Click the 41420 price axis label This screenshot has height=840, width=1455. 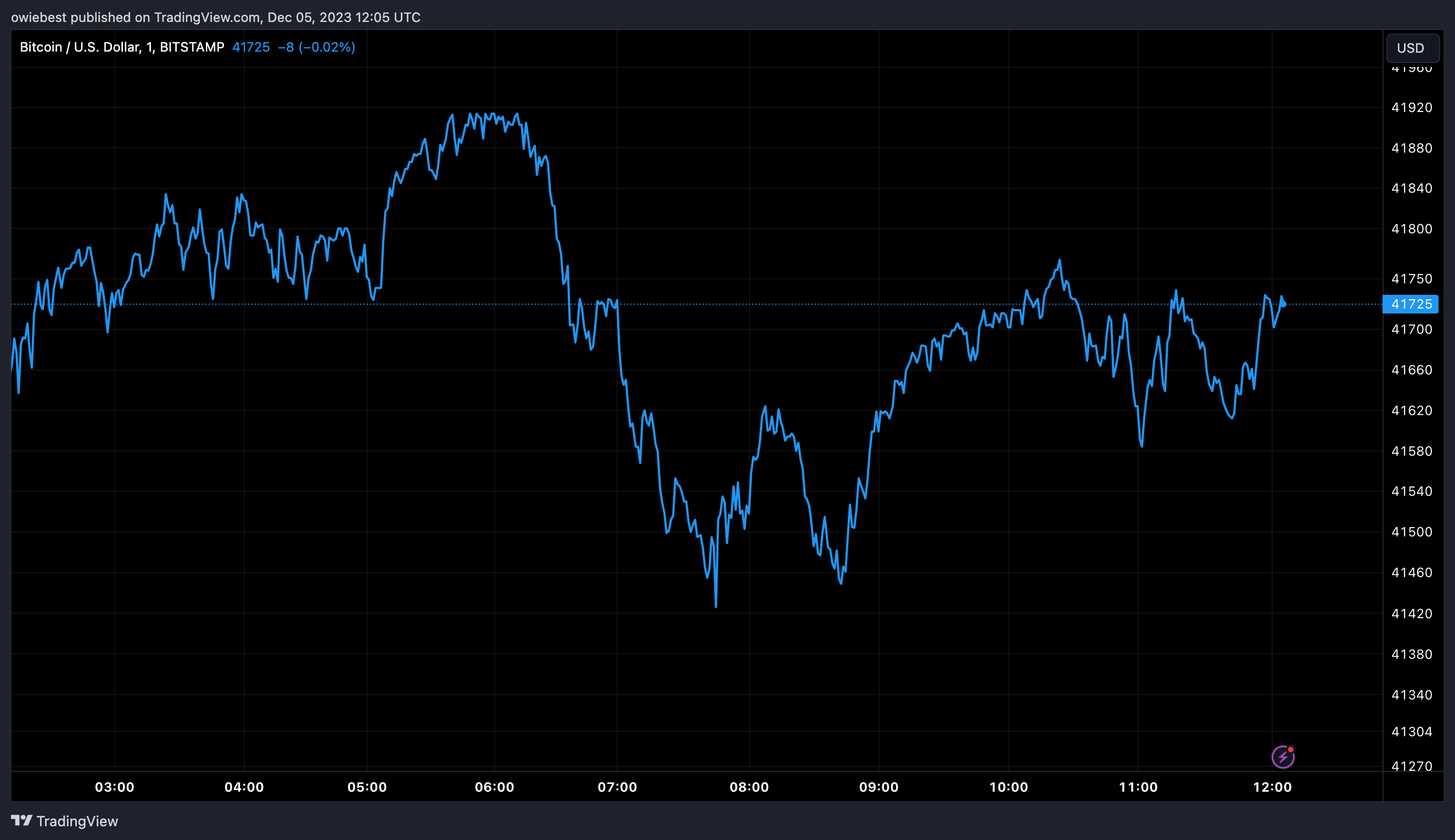tap(1412, 614)
